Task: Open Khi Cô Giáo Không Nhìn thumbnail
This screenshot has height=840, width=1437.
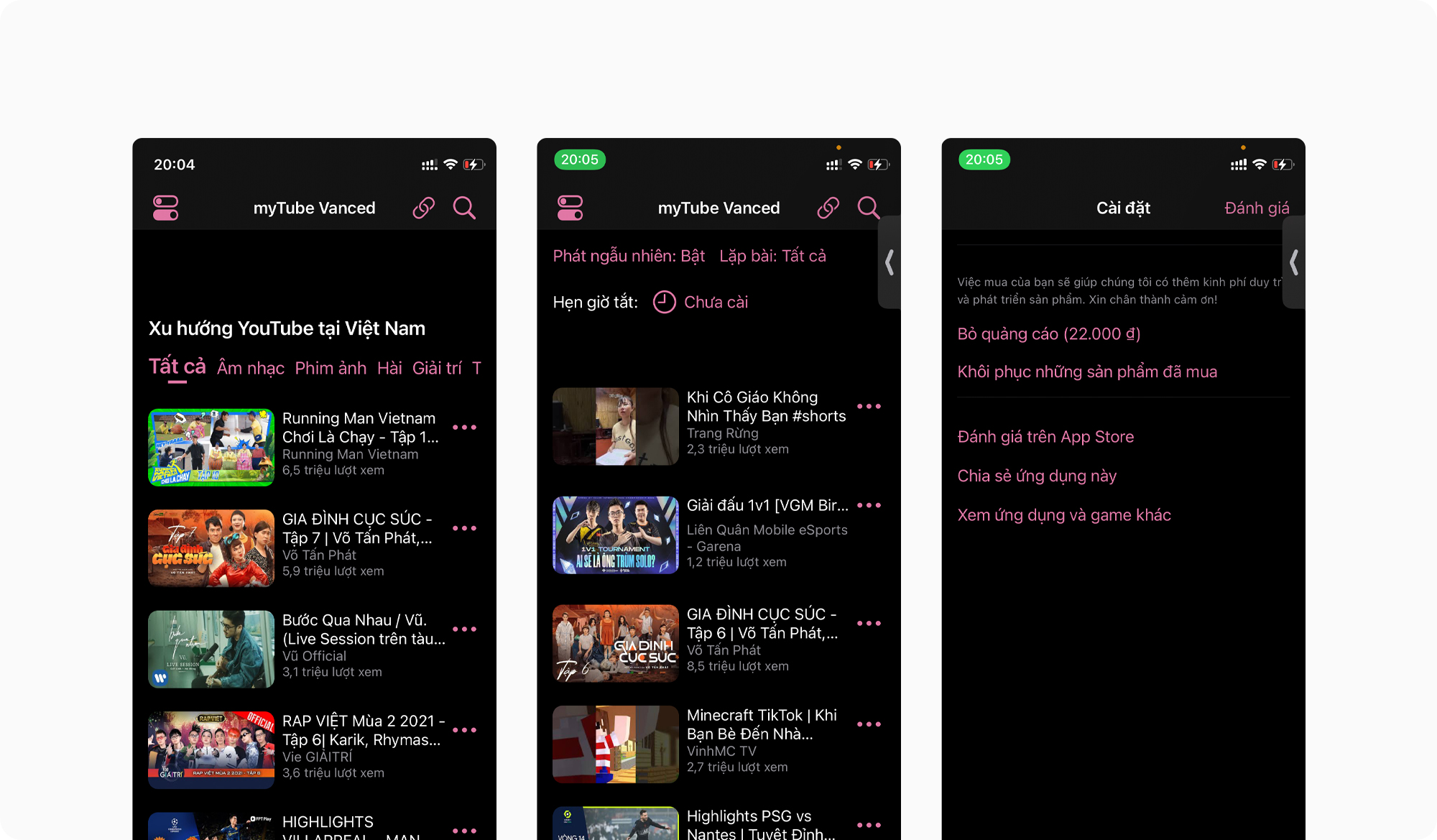Action: [616, 427]
